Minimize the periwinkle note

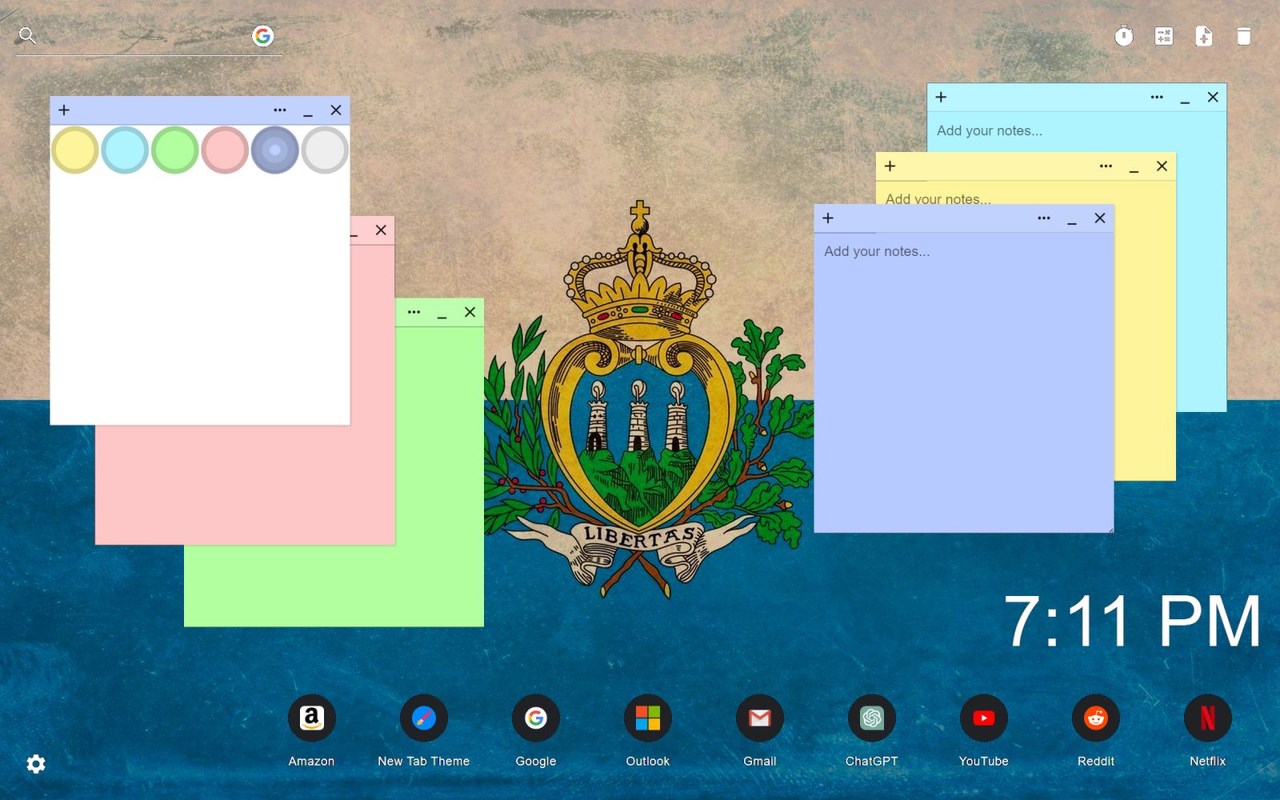click(1072, 219)
